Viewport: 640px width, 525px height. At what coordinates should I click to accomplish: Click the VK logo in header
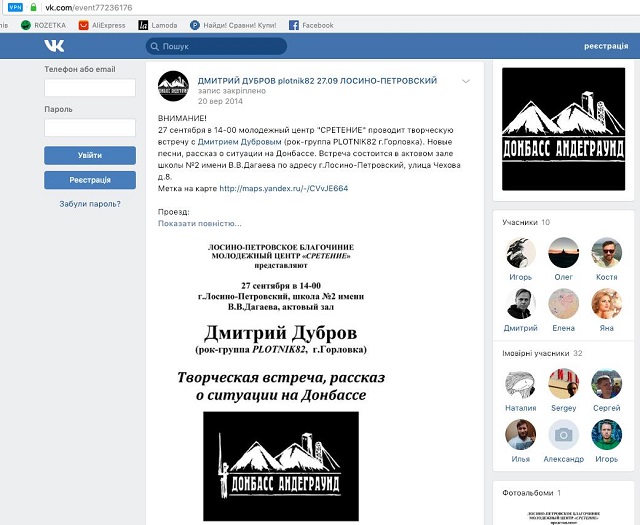[x=54, y=46]
